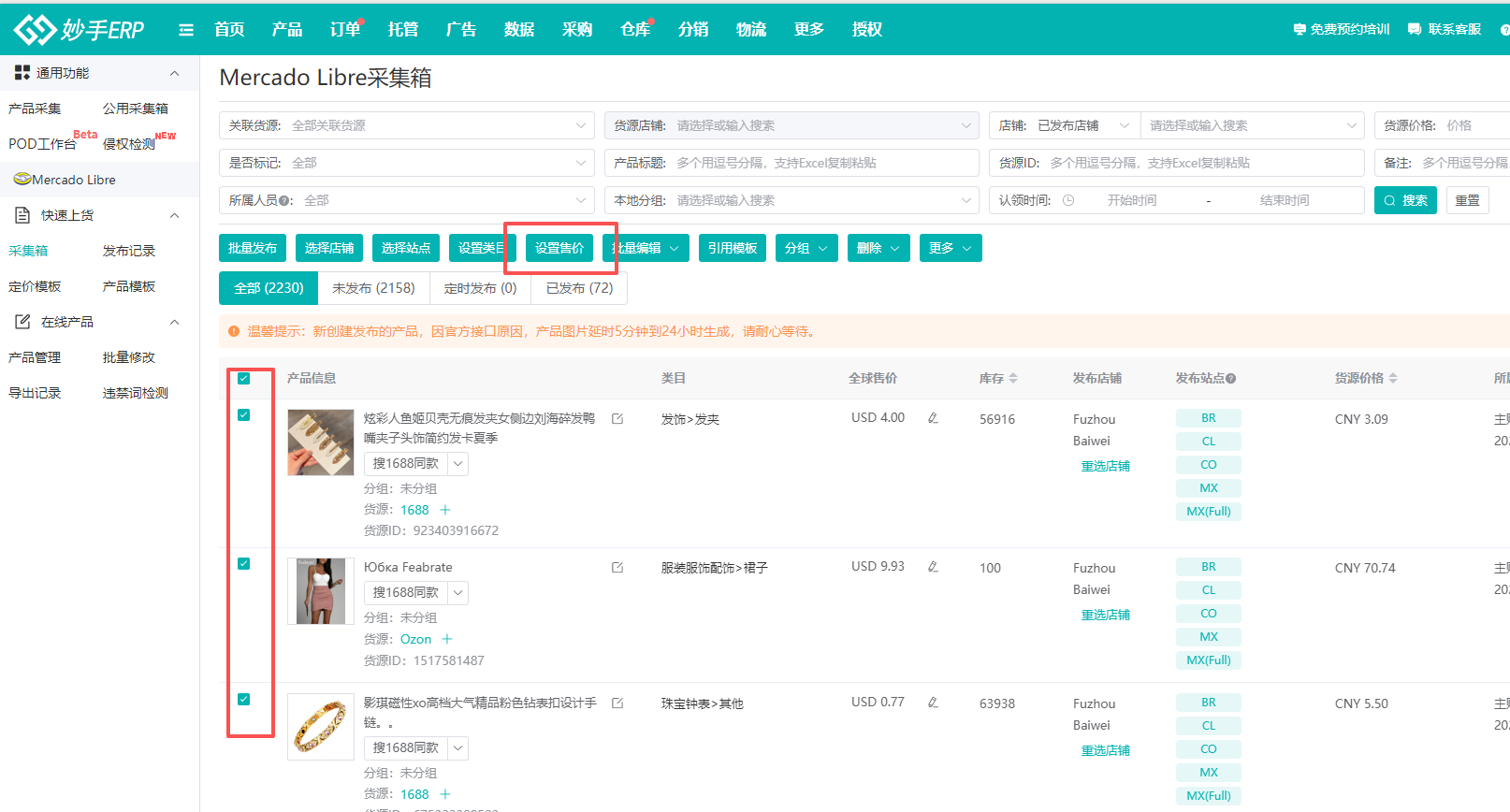Open the 批量编辑 dropdown button
1510x812 pixels.
[x=646, y=248]
